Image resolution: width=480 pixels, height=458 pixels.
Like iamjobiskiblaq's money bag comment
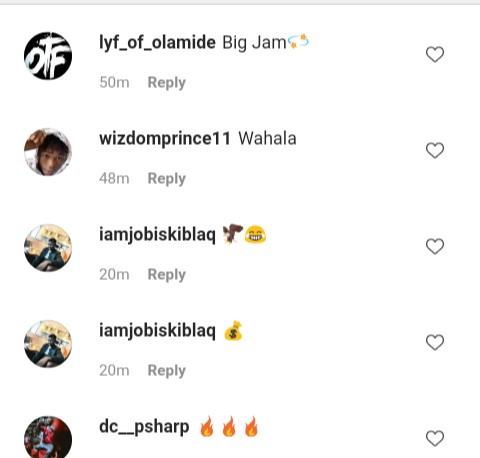435,342
